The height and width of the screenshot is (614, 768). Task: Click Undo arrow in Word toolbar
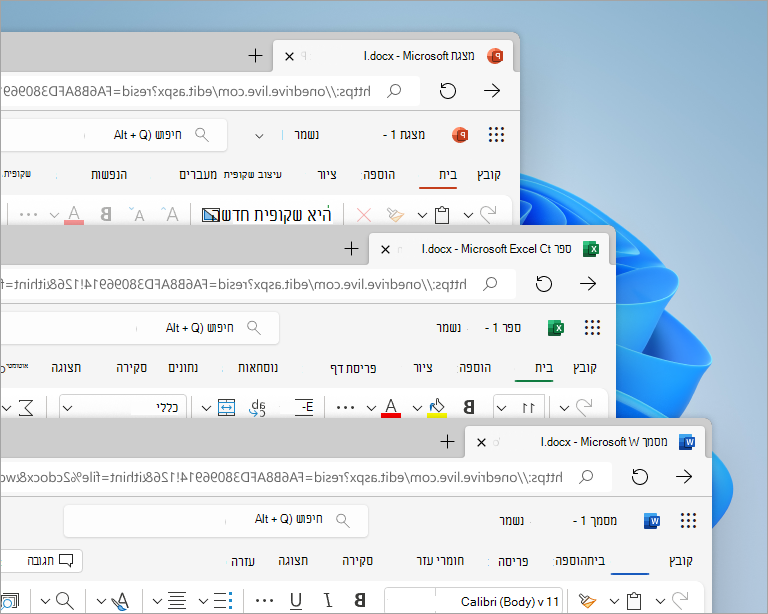tap(680, 600)
